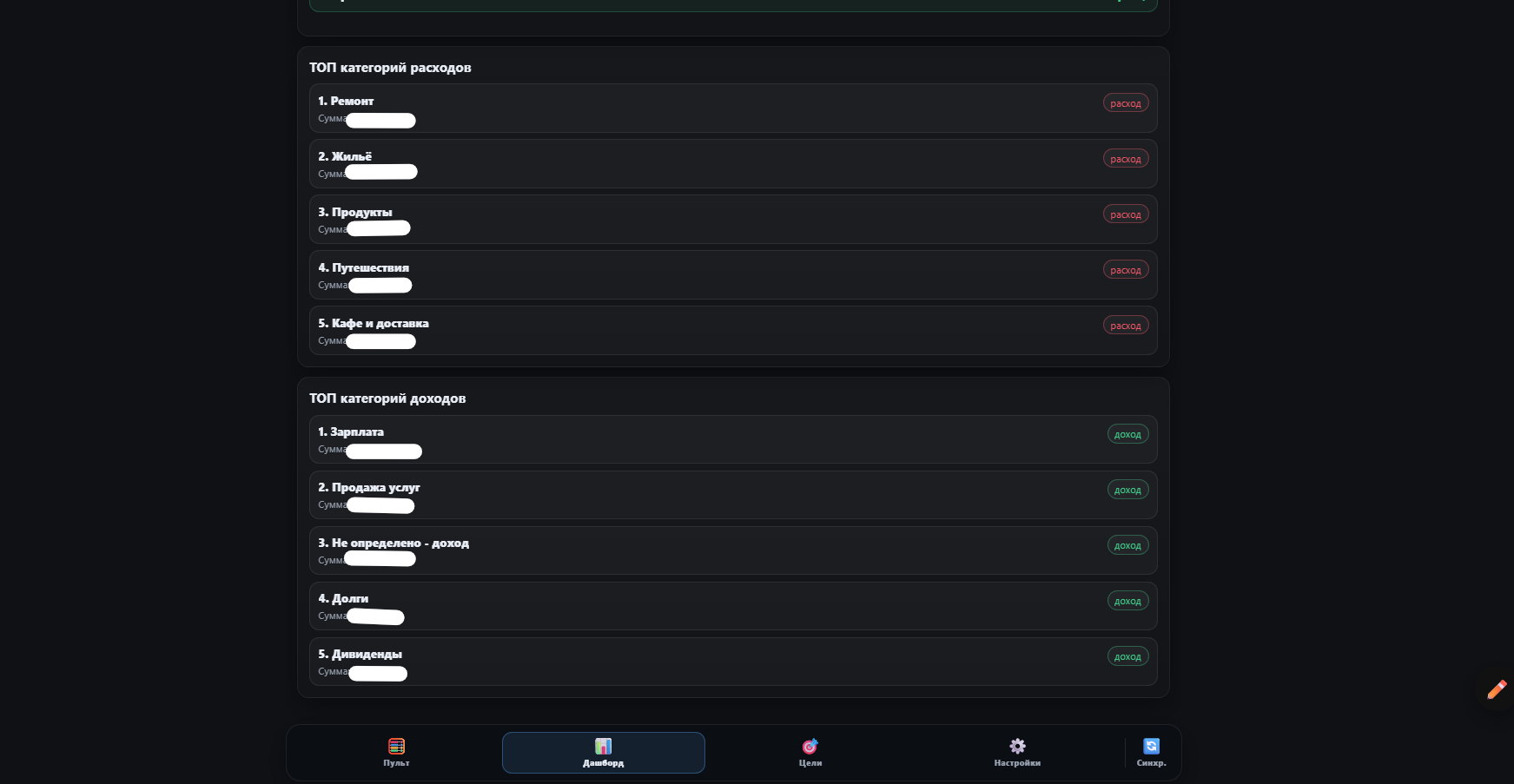Click the доход badge on Дивиденды
The image size is (1514, 784).
1127,656
